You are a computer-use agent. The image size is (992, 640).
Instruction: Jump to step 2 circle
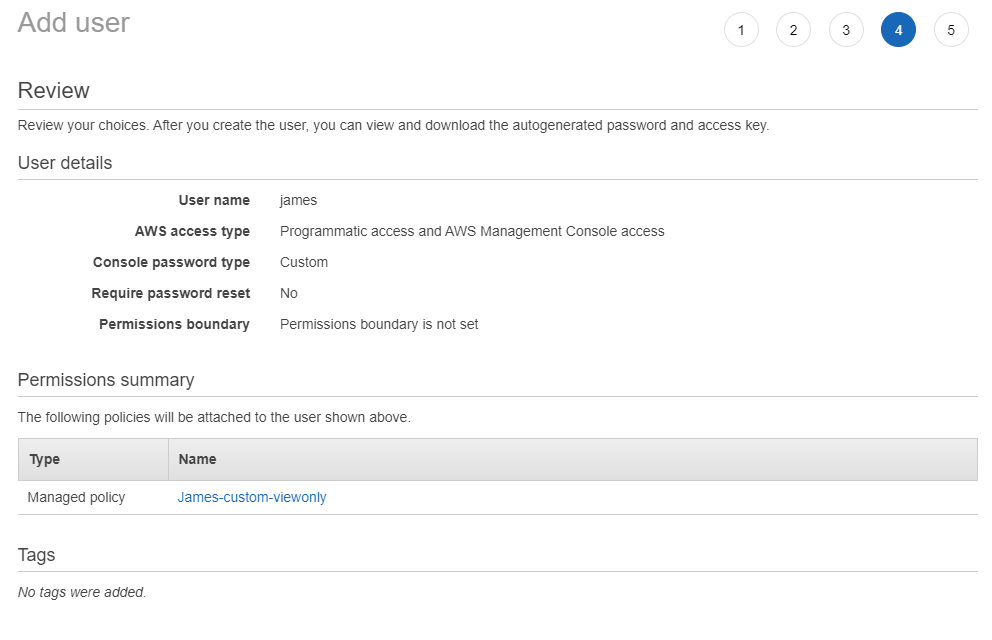(x=793, y=30)
